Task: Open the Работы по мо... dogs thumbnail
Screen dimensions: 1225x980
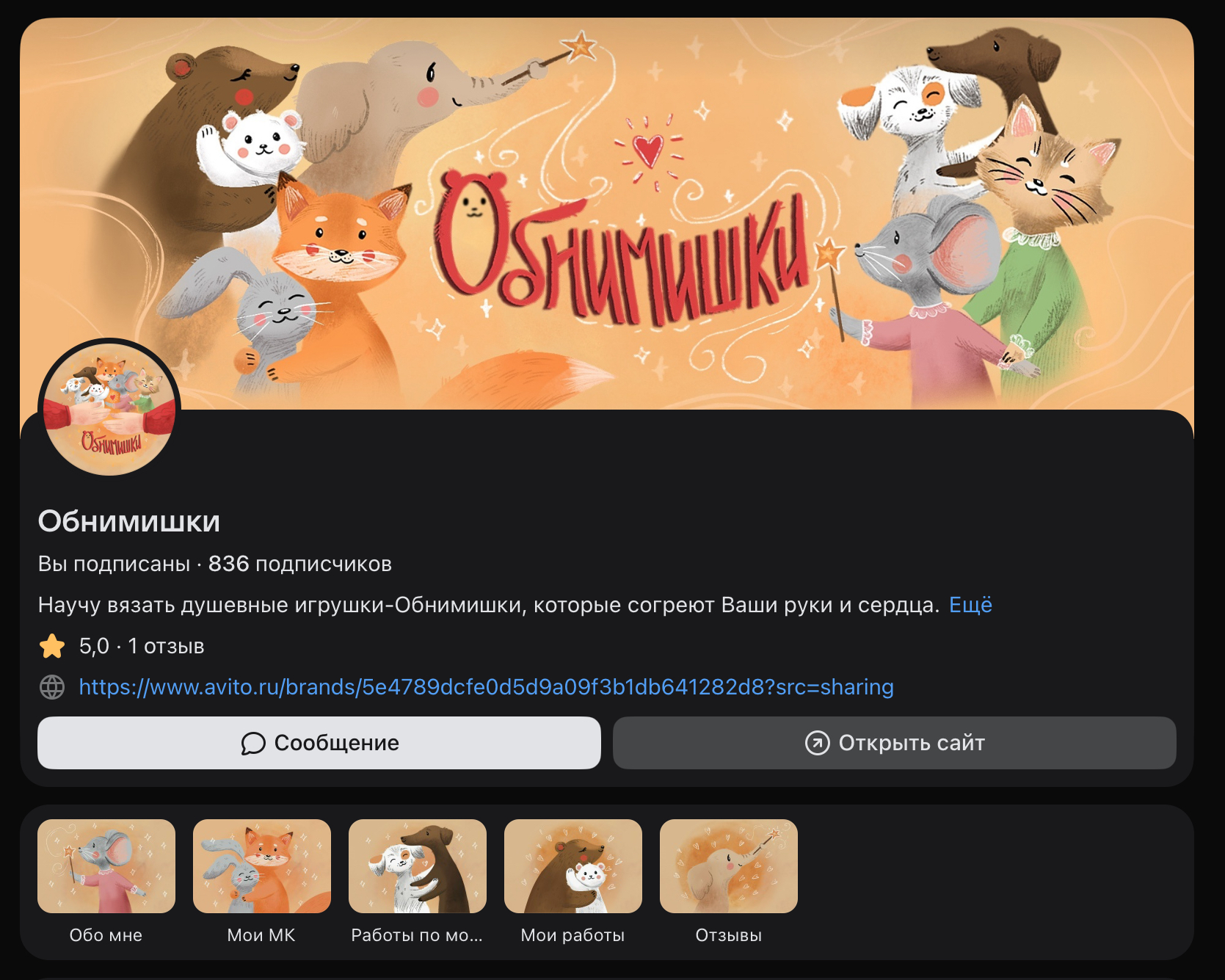Action: 418,866
